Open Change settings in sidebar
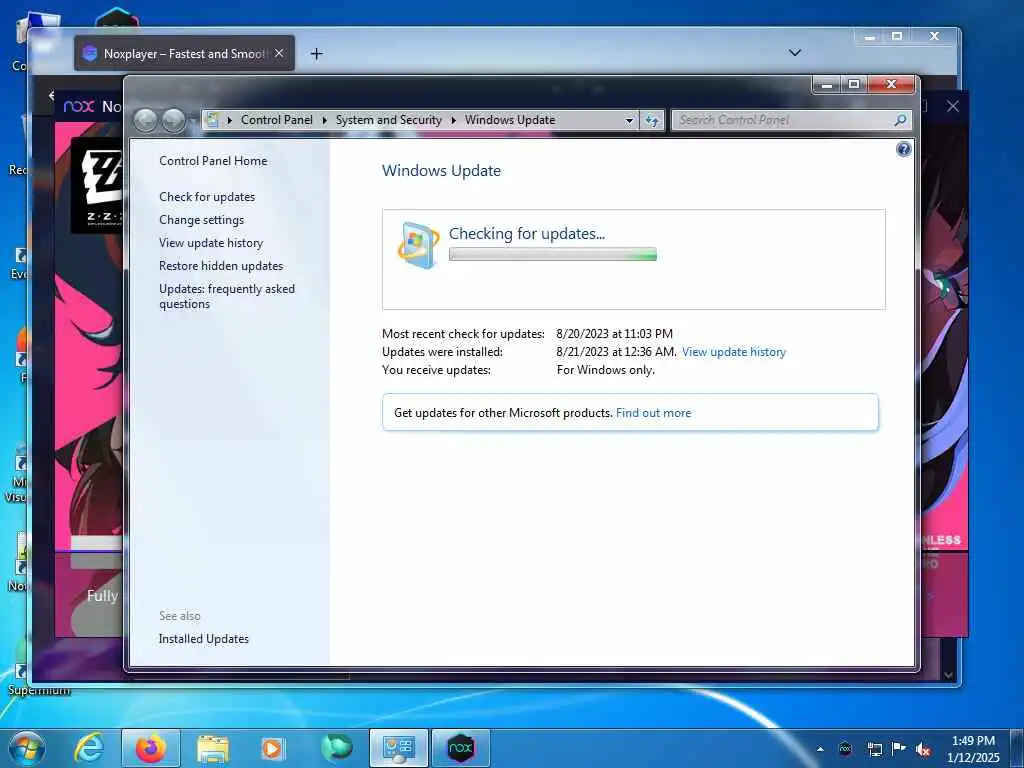Image resolution: width=1024 pixels, height=768 pixels. (202, 220)
